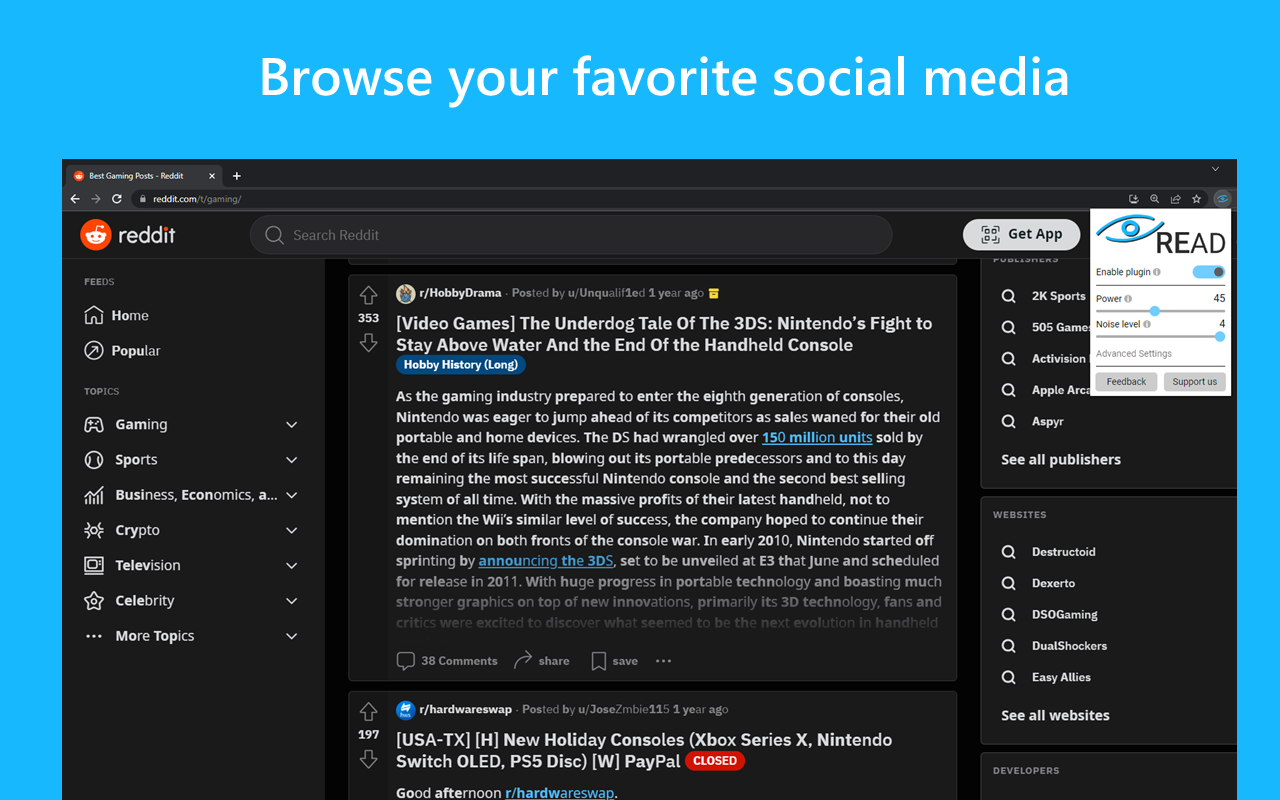Open the READ extension eye icon in toolbar
The width and height of the screenshot is (1280, 800).
(x=1222, y=199)
